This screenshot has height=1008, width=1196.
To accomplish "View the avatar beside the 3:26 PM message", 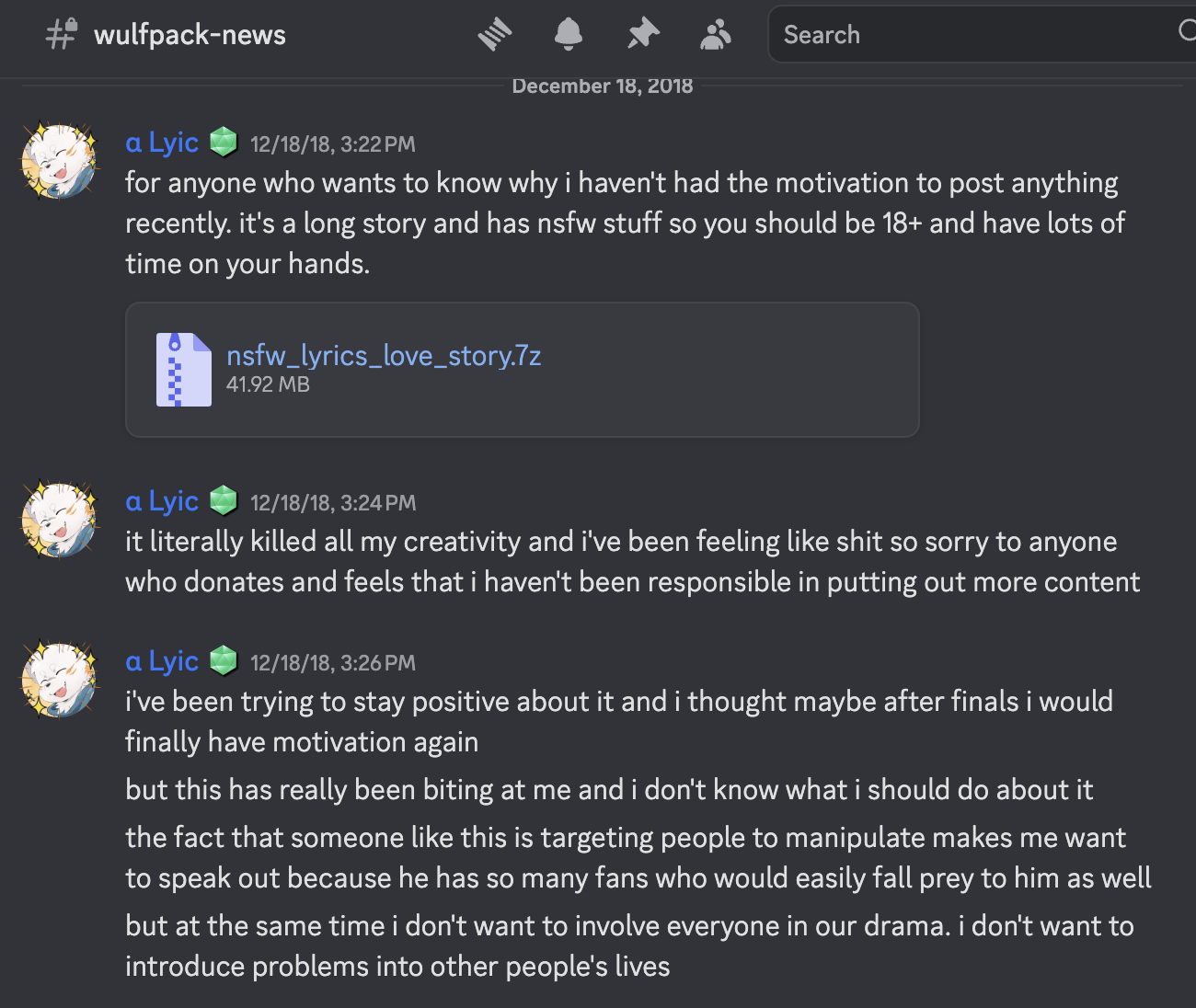I will click(60, 680).
